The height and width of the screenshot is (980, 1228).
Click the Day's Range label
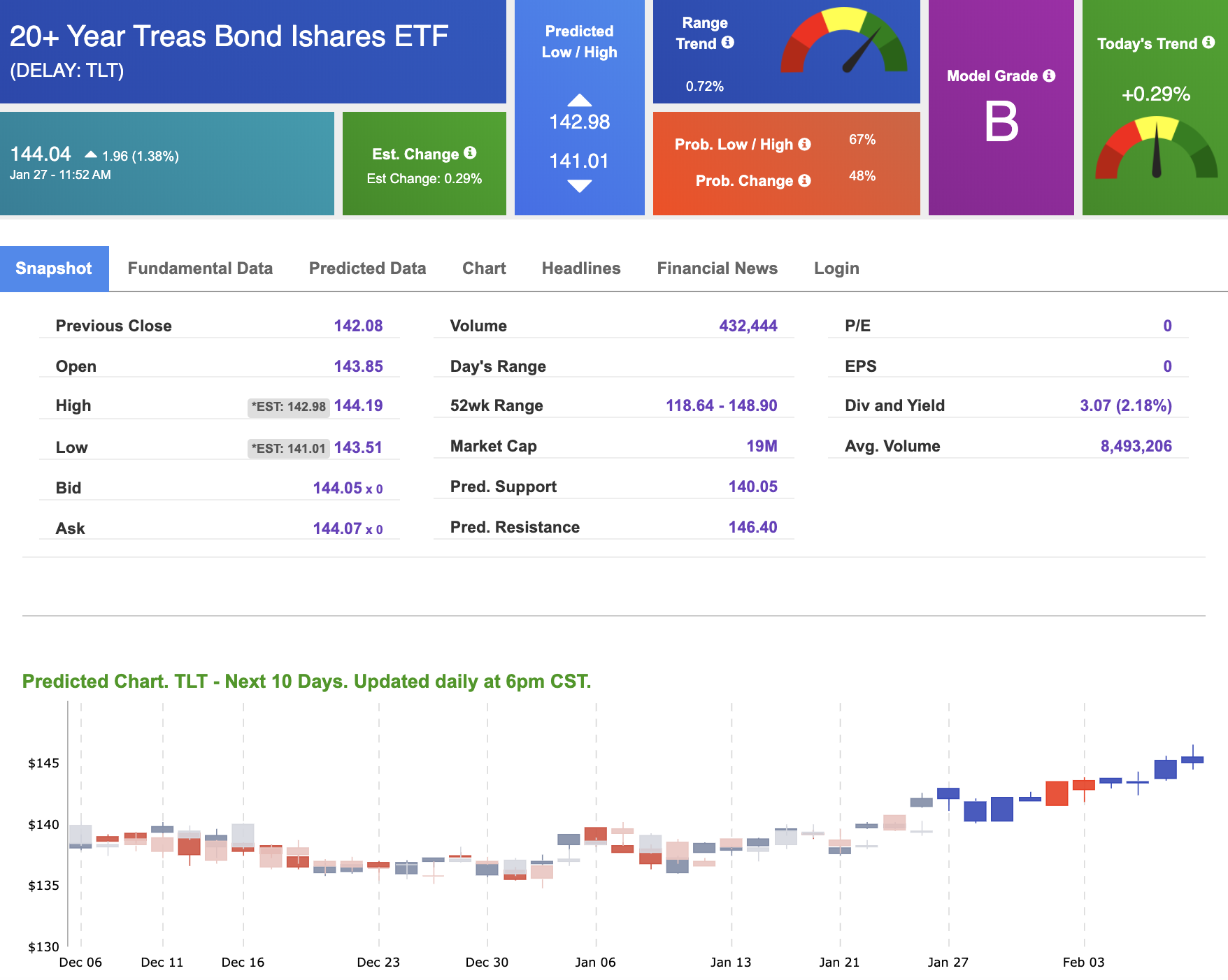498,366
